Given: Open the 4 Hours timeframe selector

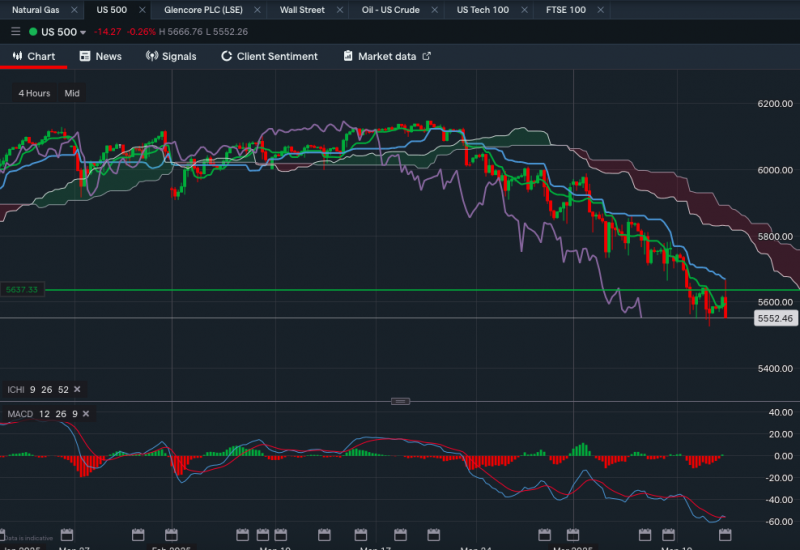Looking at the screenshot, I should pyautogui.click(x=34, y=93).
